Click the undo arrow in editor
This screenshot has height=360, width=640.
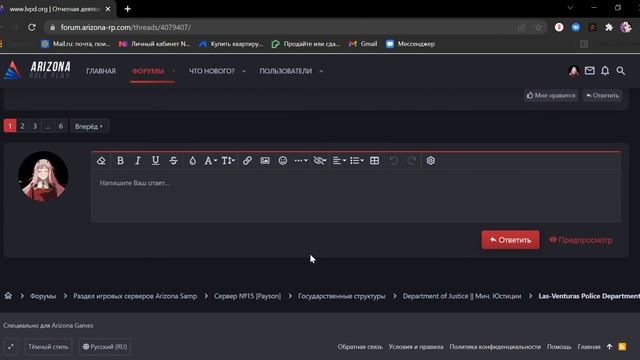[393, 161]
